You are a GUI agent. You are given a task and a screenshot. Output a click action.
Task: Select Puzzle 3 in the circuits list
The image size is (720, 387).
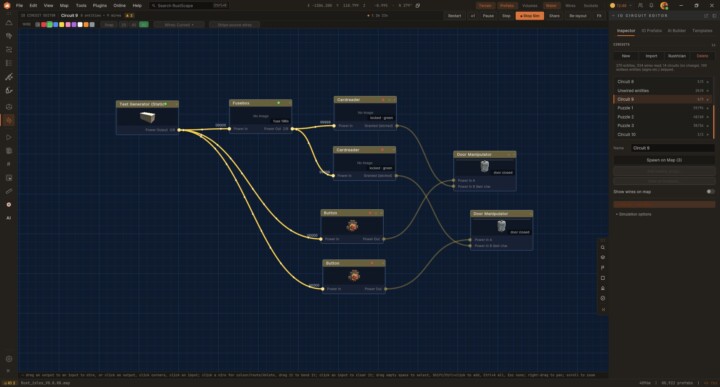point(664,125)
